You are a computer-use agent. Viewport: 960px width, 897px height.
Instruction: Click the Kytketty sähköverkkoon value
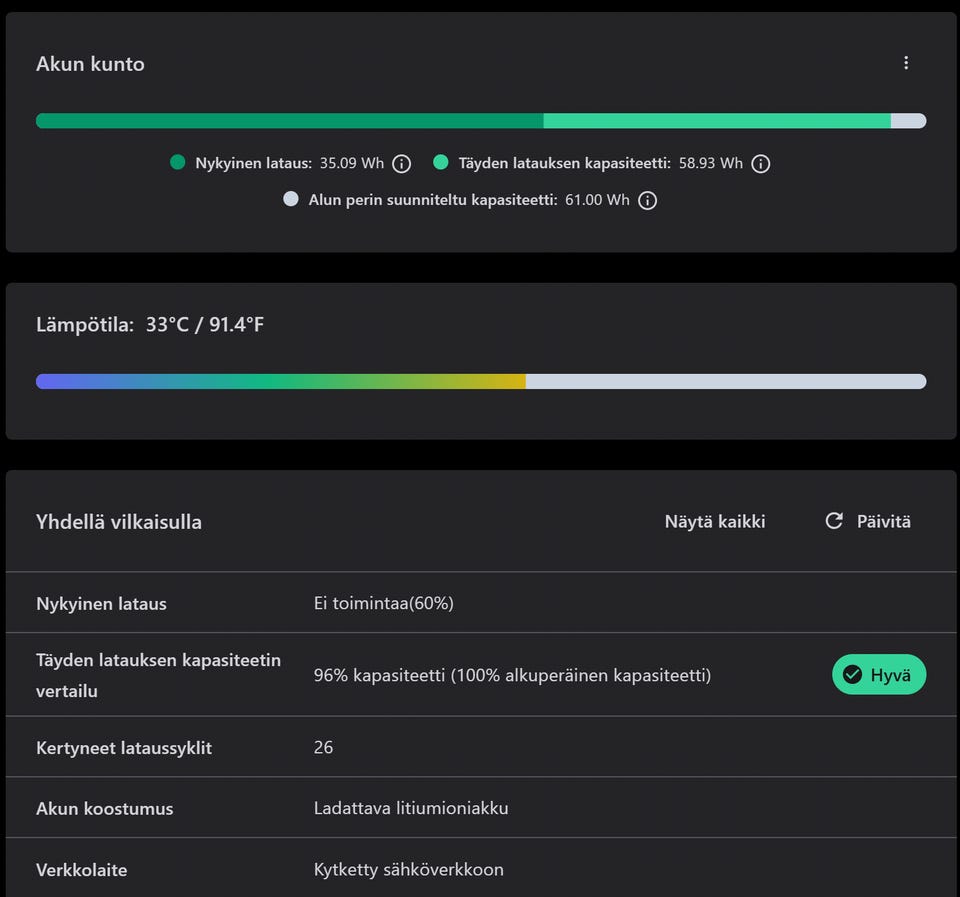tap(408, 869)
